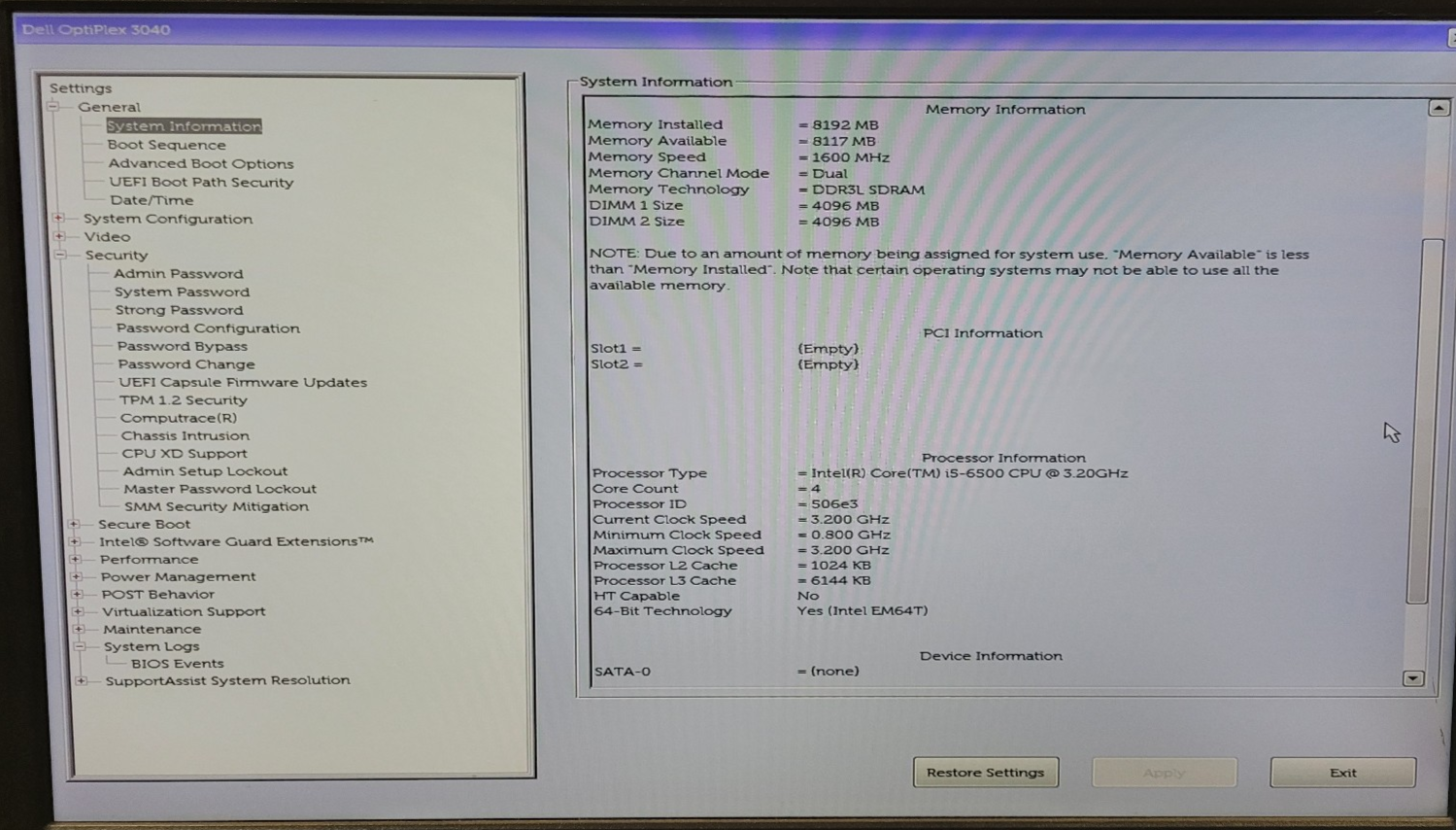Screen dimensions: 1456x830
Task: Select Password Change
Action: (186, 364)
